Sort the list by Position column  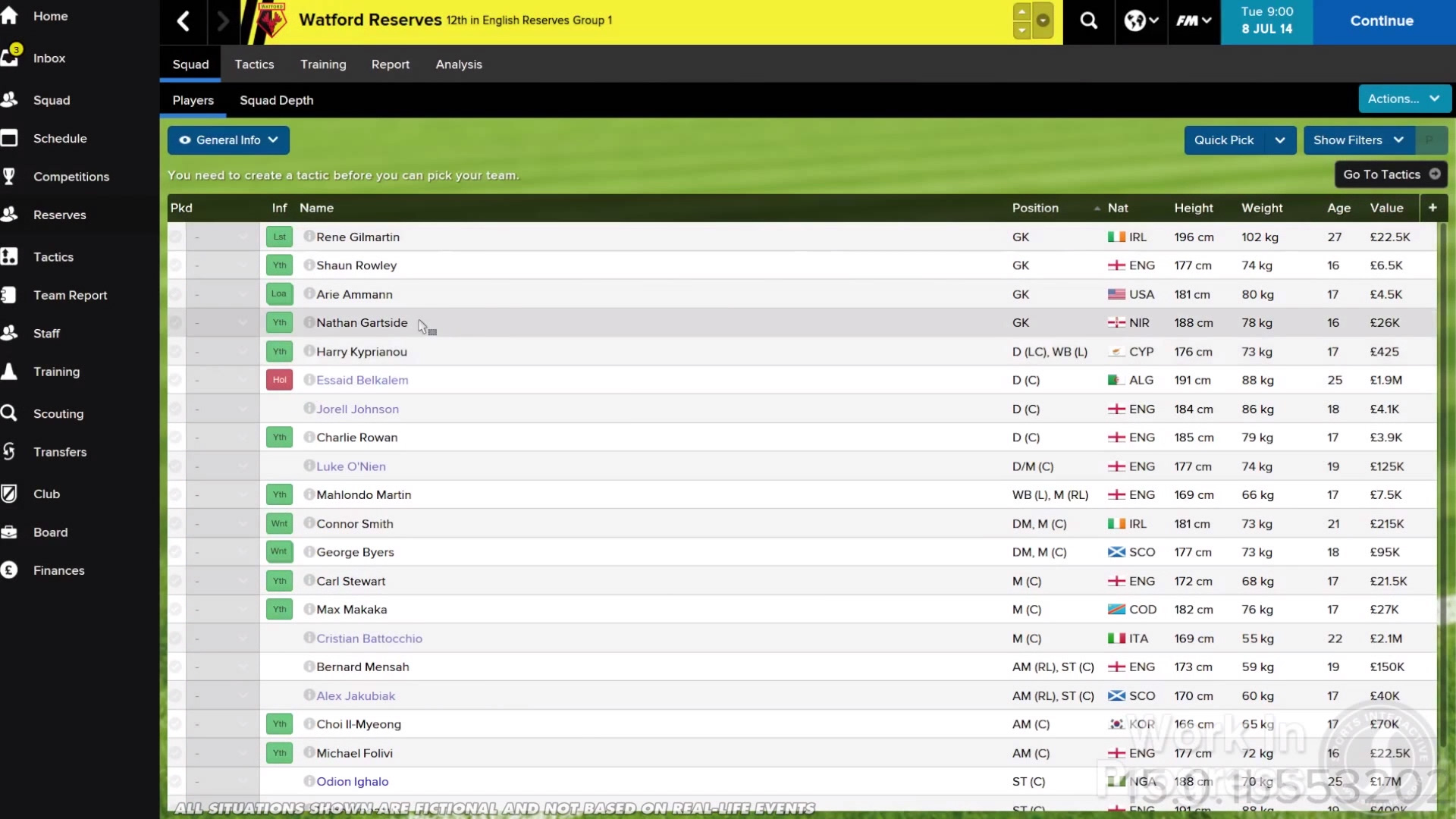pyautogui.click(x=1035, y=208)
